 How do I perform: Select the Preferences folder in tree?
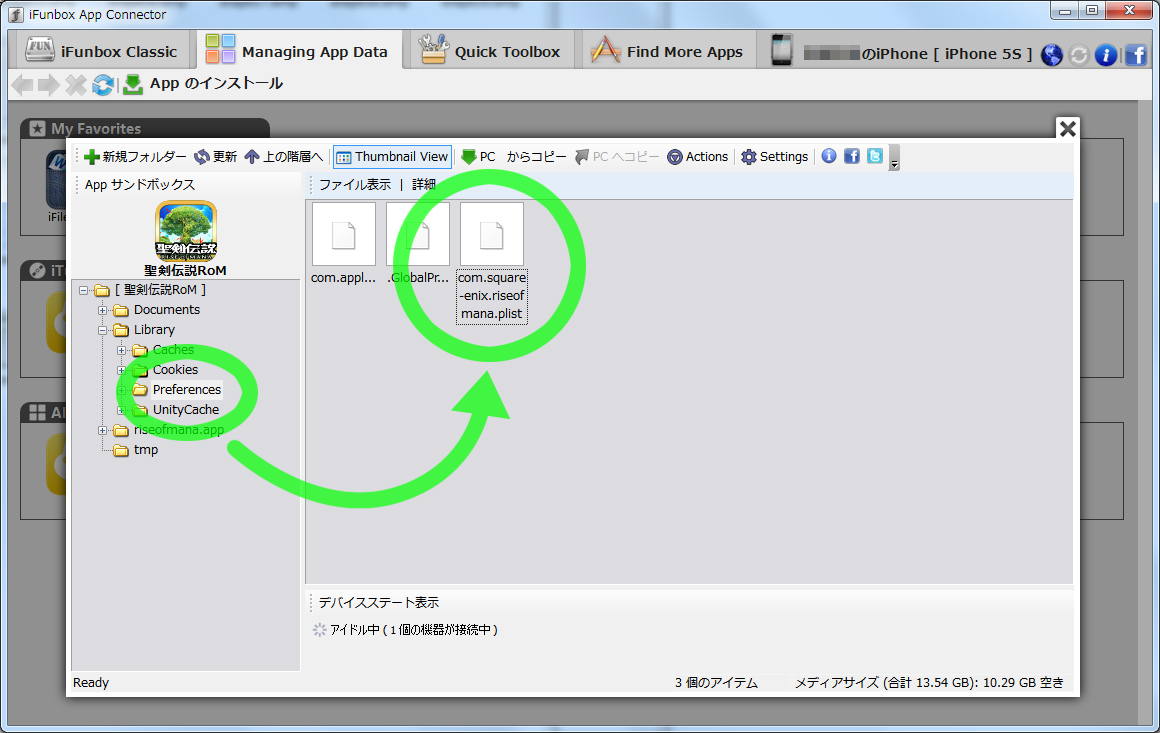point(186,390)
